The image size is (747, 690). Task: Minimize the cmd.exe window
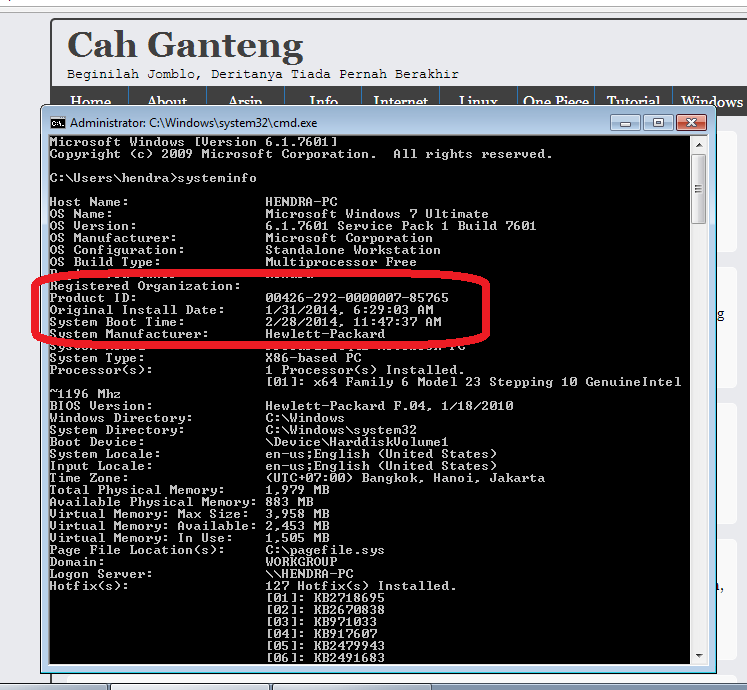[x=626, y=123]
